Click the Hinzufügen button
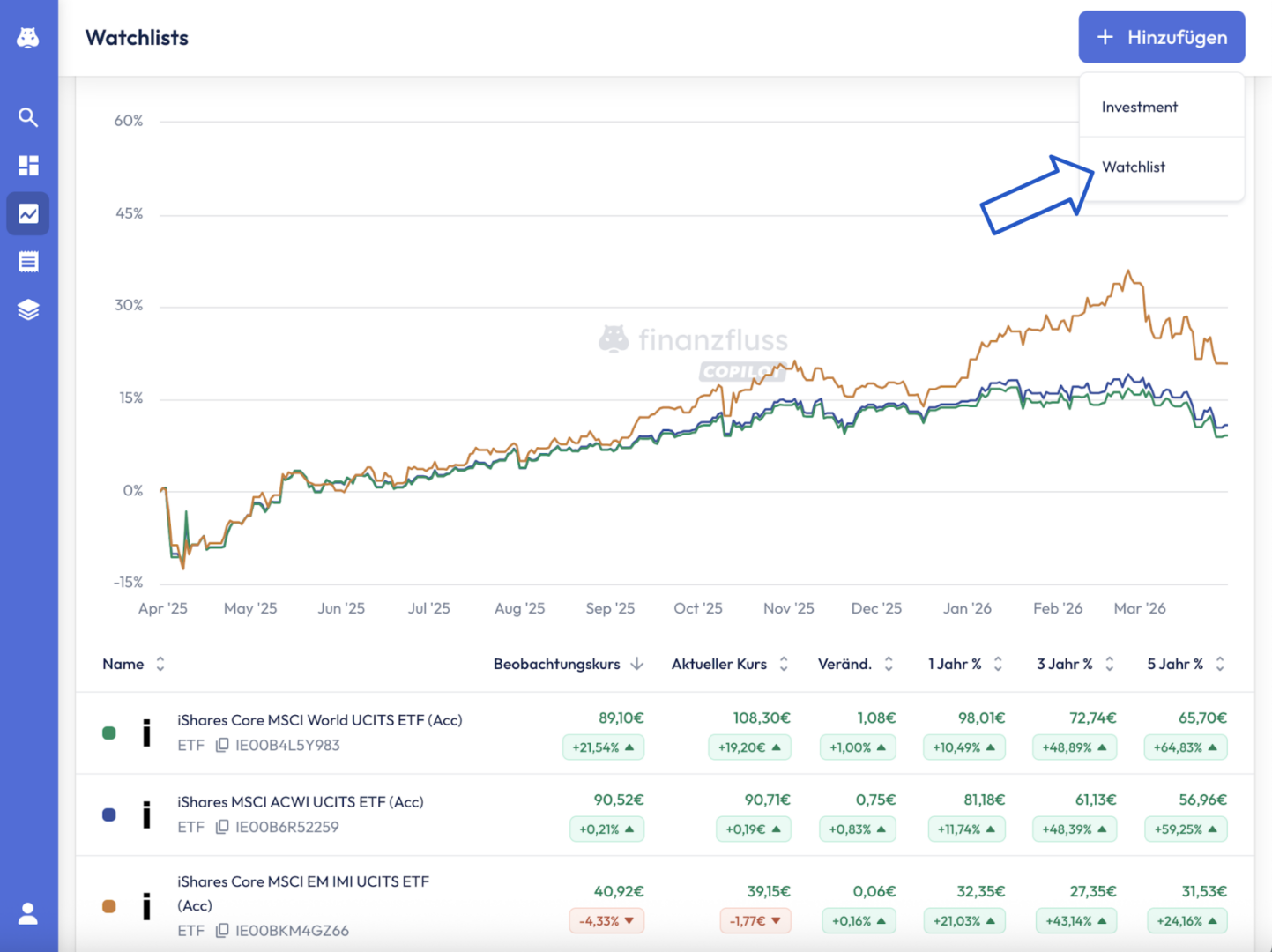The width and height of the screenshot is (1272, 952). (1161, 37)
